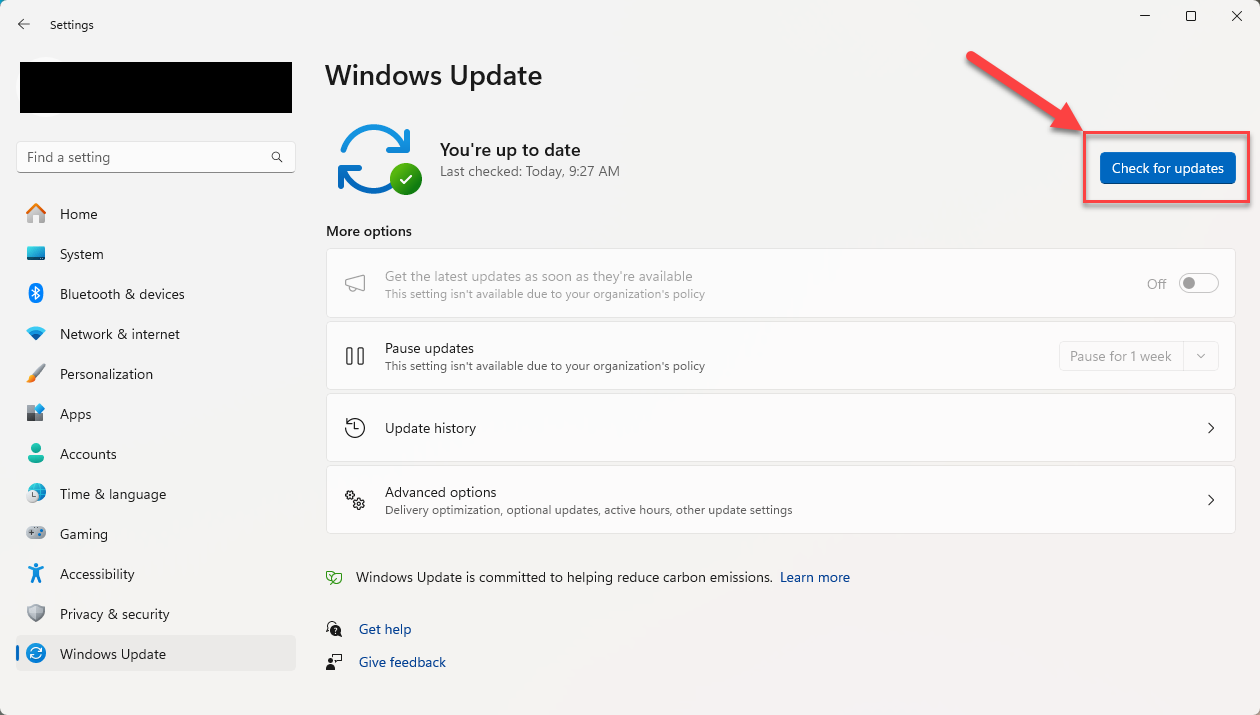This screenshot has height=715, width=1260.
Task: Click the Network & internet Wi-Fi icon
Action: 36,334
